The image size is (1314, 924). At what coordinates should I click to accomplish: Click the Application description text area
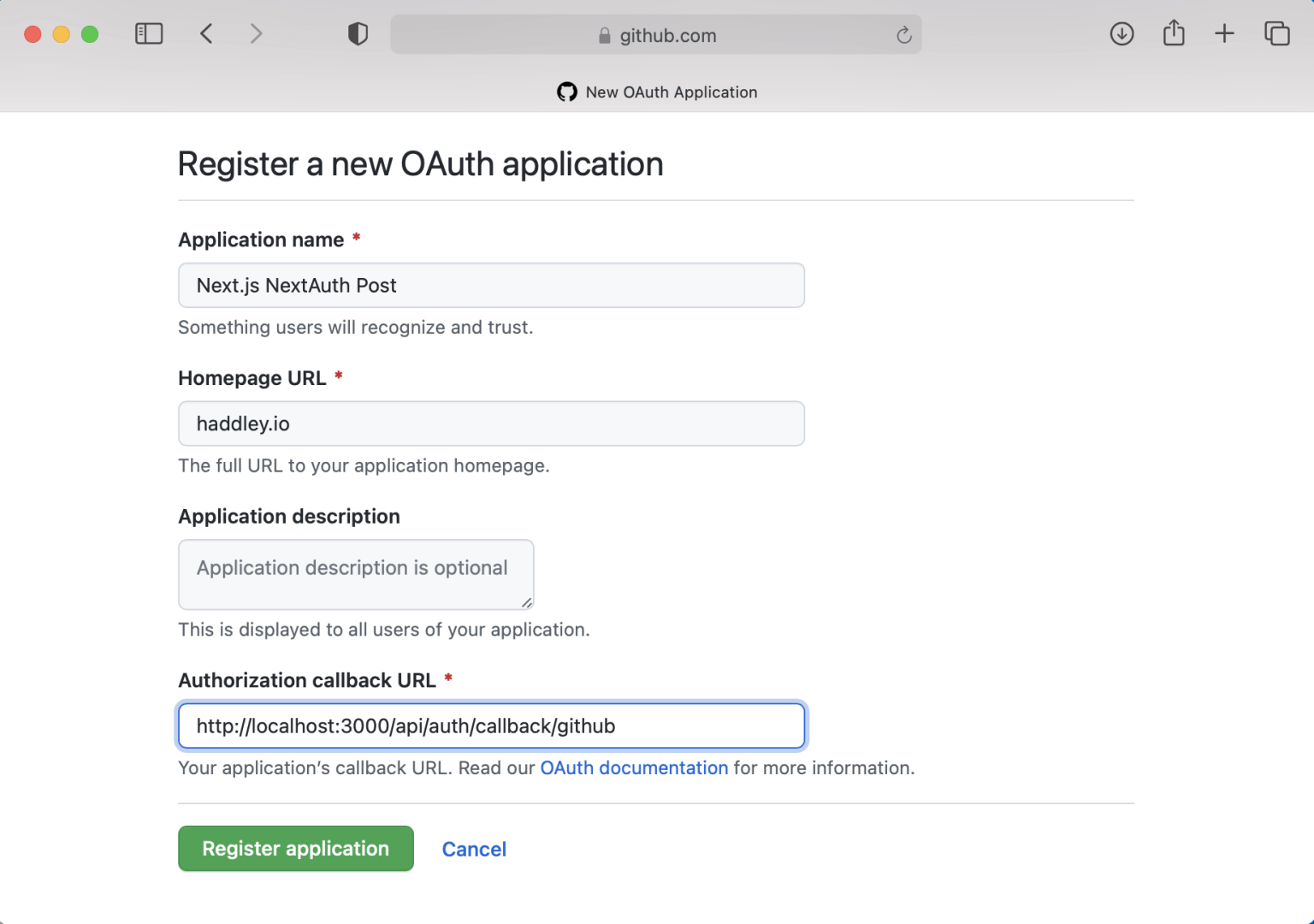356,575
